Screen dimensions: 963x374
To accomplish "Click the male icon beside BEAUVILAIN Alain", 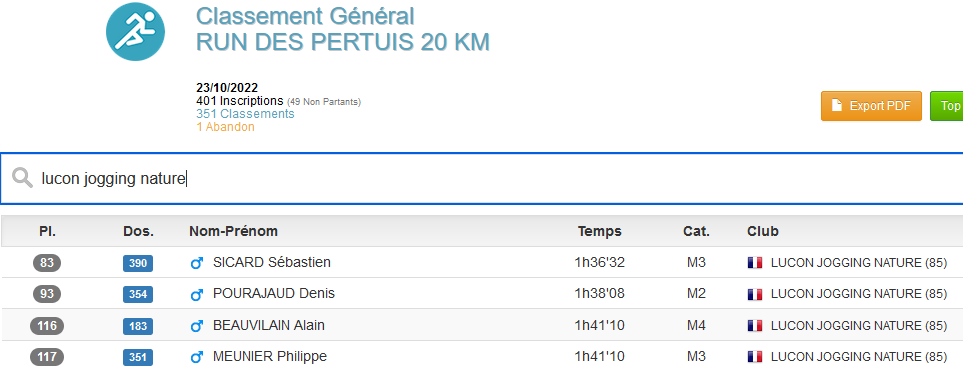I will (197, 326).
